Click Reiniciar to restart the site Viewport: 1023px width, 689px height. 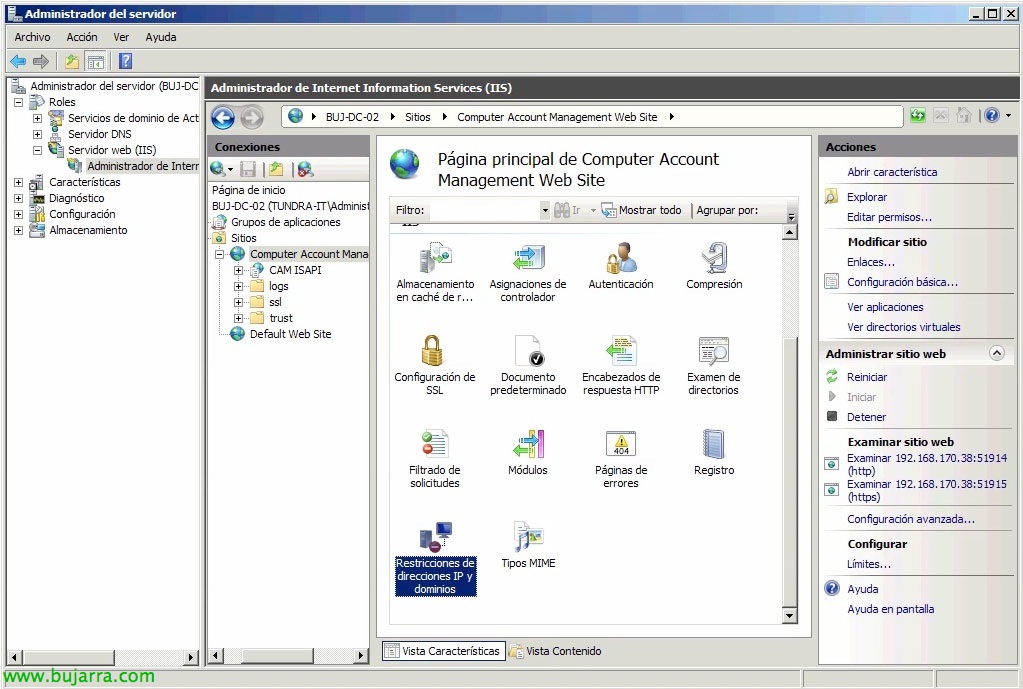click(867, 377)
